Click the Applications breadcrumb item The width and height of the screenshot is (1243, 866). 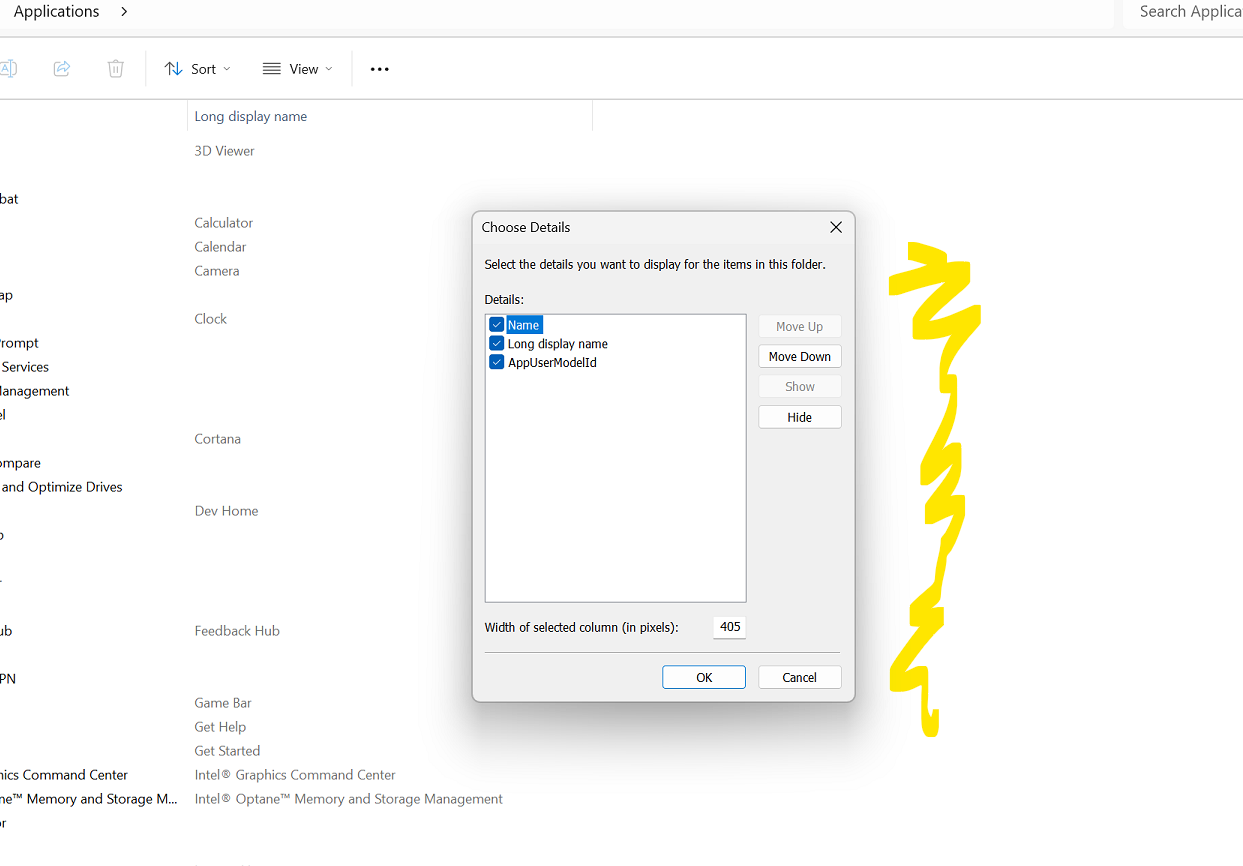pos(56,12)
